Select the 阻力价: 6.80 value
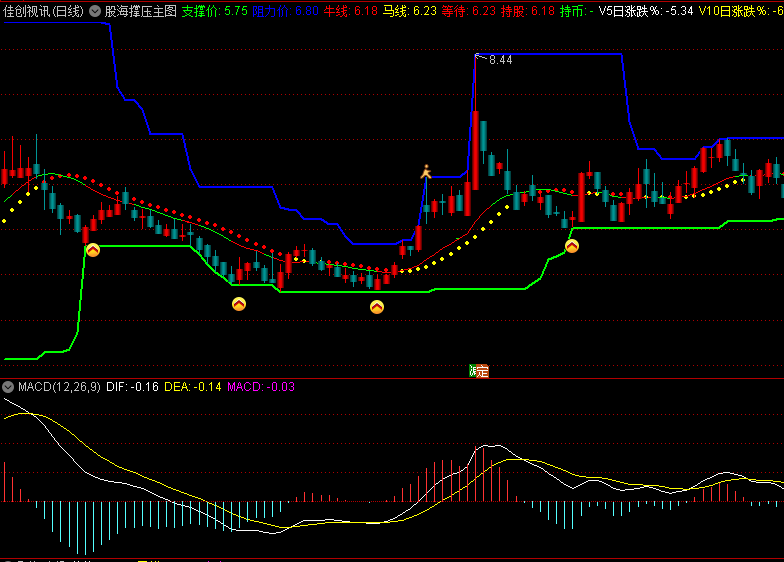784x562 pixels. tap(286, 11)
